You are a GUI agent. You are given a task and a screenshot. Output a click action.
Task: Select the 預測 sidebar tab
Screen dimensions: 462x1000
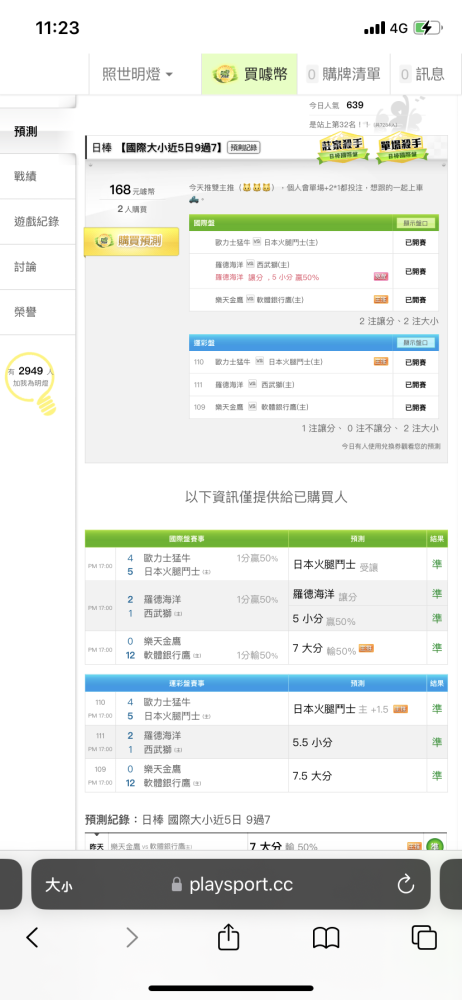coord(38,132)
